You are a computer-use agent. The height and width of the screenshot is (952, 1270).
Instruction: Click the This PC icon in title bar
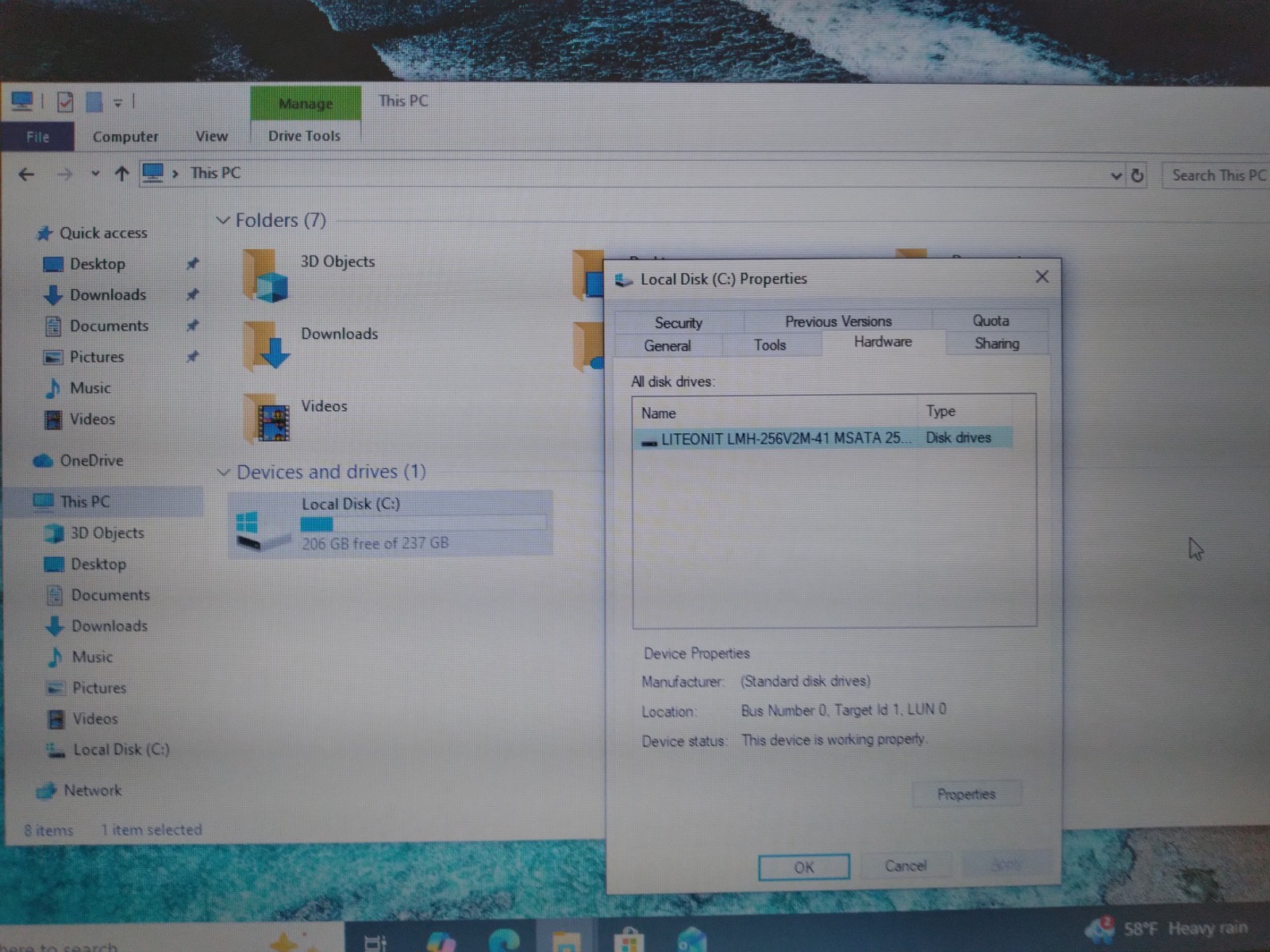[x=21, y=101]
